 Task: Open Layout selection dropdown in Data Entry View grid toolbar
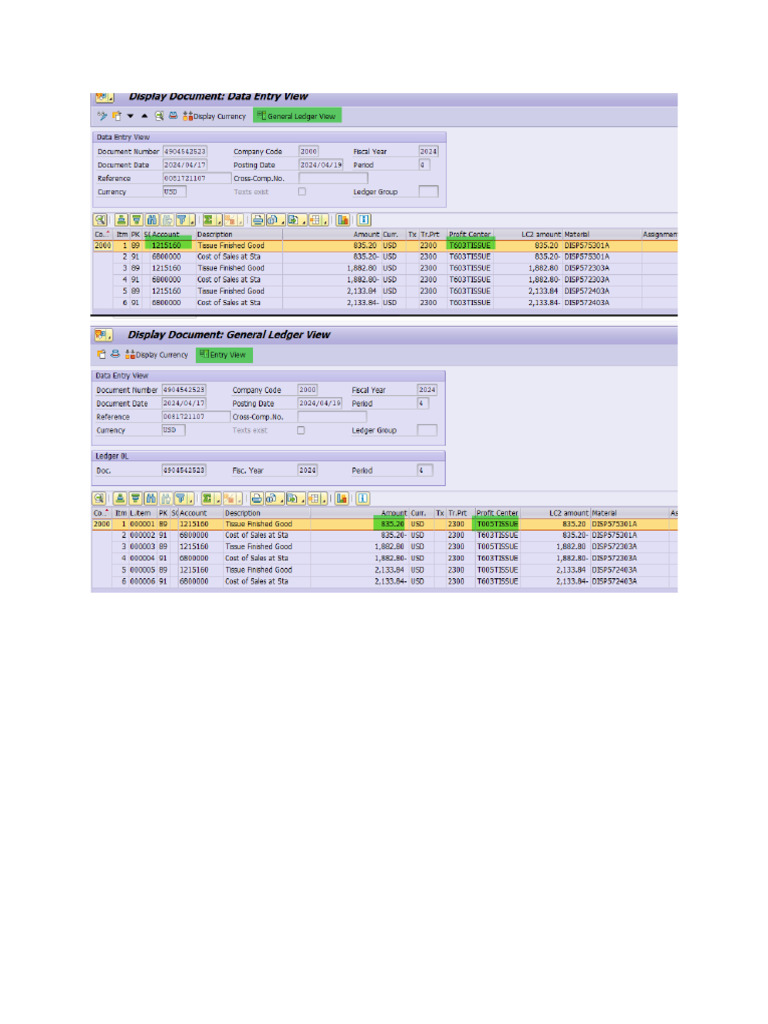pyautogui.click(x=318, y=220)
